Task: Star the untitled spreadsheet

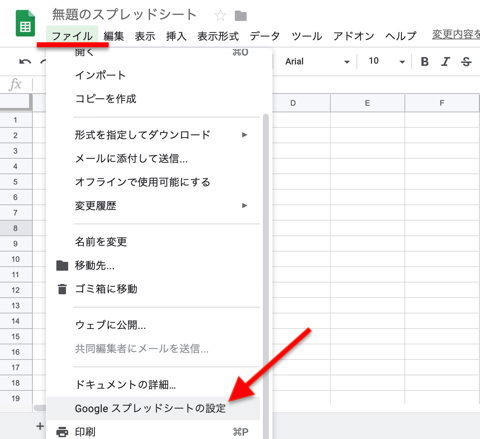Action: (x=220, y=15)
